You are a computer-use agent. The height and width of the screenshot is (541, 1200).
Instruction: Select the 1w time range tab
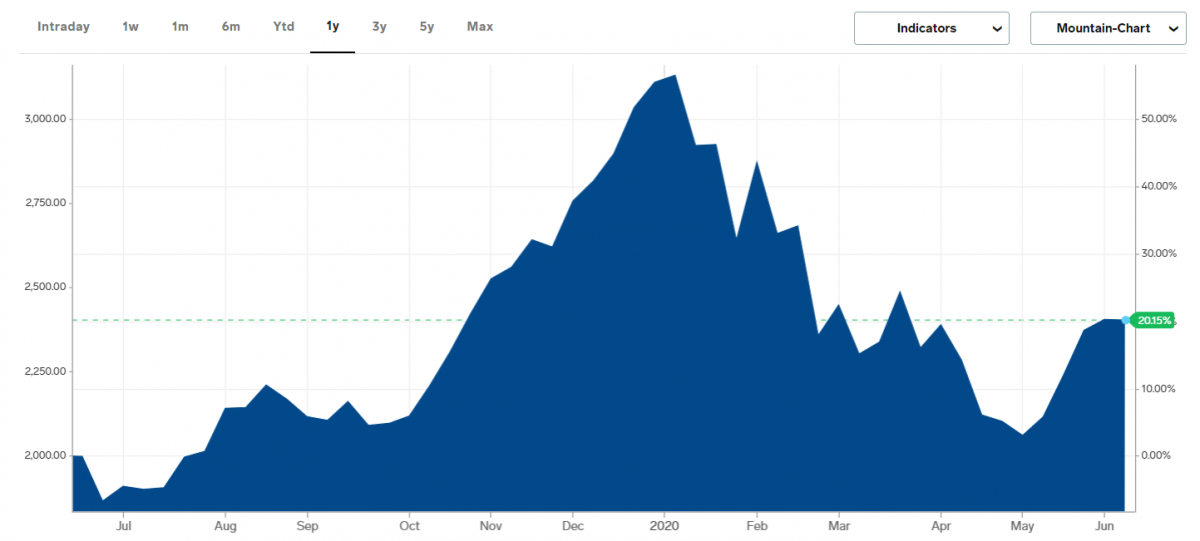[130, 27]
